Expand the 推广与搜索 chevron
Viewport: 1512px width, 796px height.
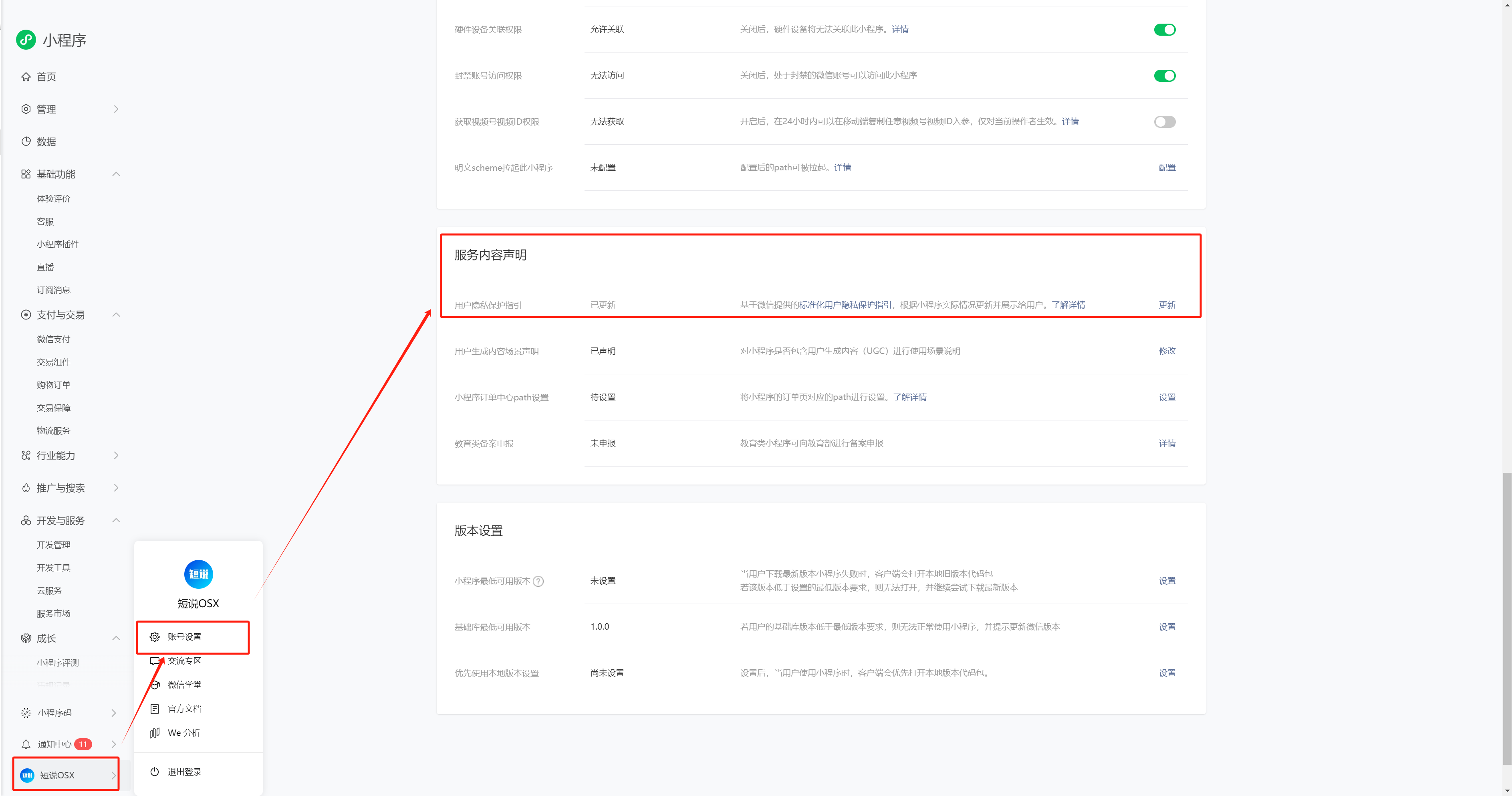coord(116,488)
